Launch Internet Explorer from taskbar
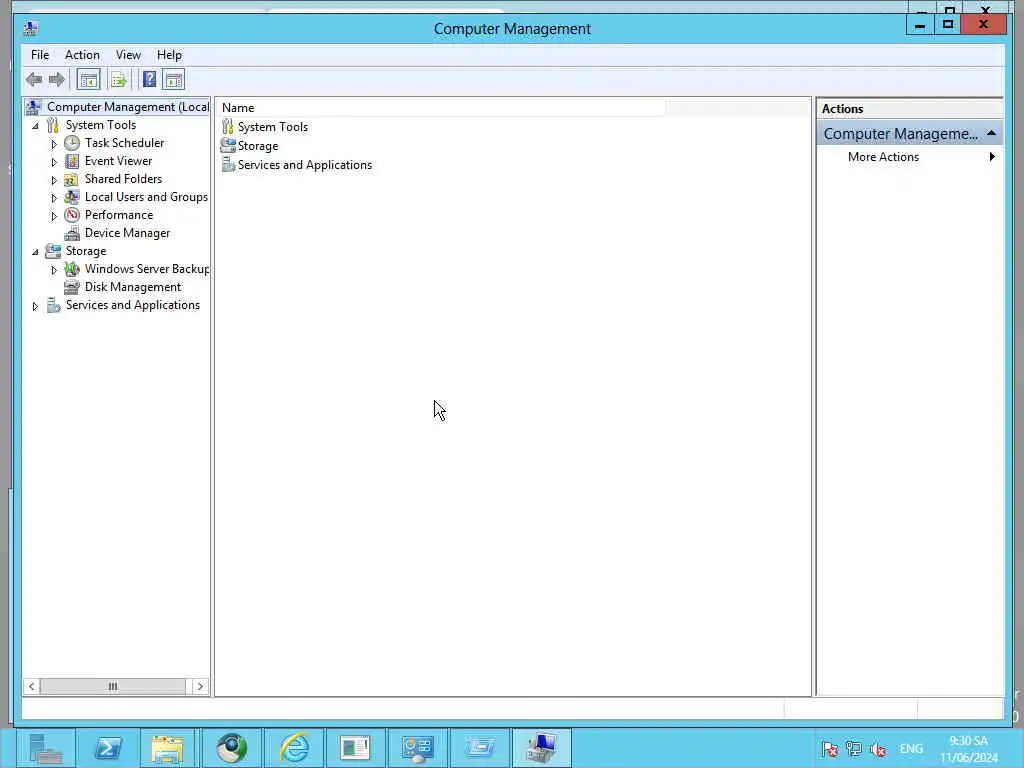Viewport: 1024px width, 768px height. (x=294, y=748)
